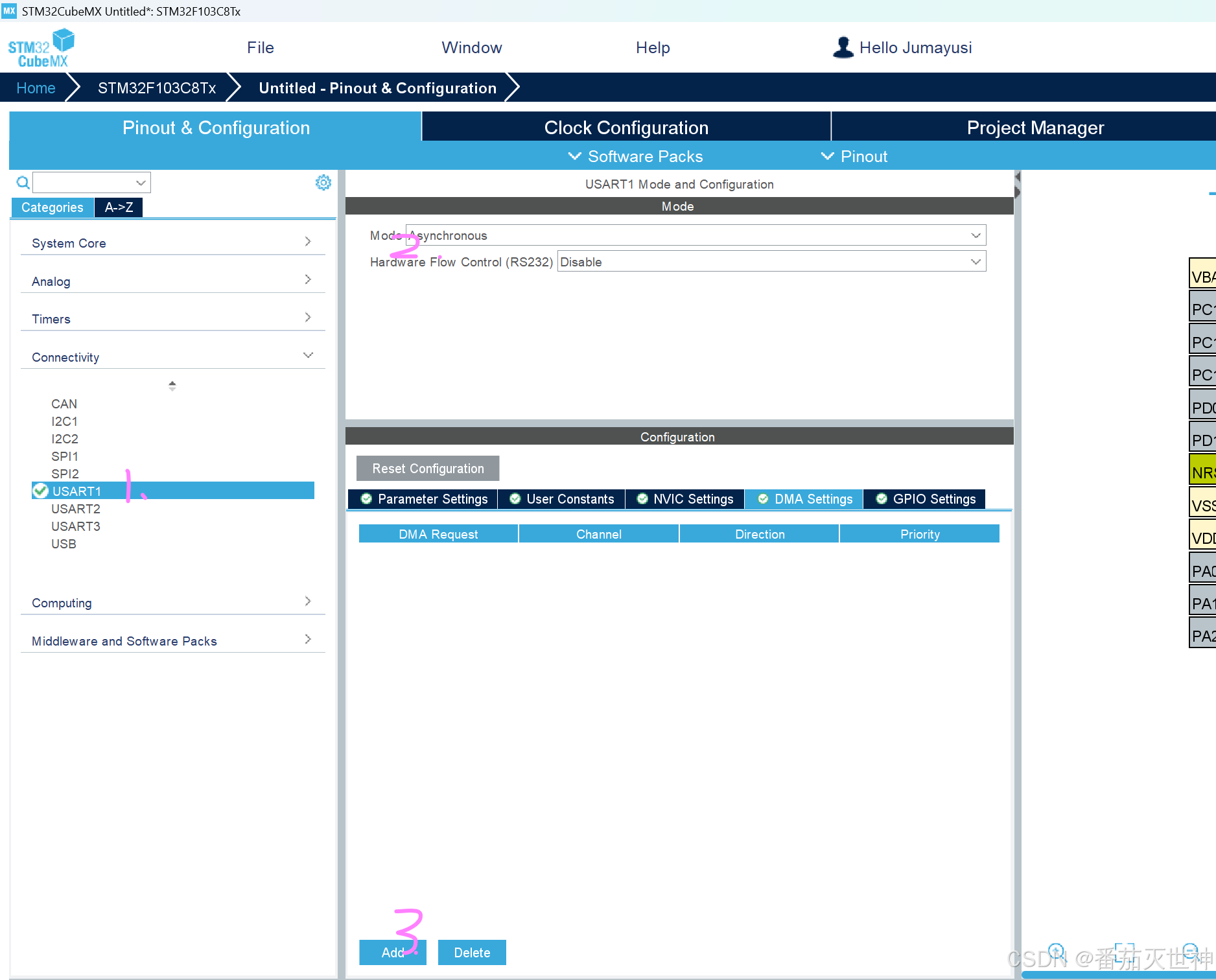Click DMA Request column header
The image size is (1216, 980).
(x=438, y=533)
